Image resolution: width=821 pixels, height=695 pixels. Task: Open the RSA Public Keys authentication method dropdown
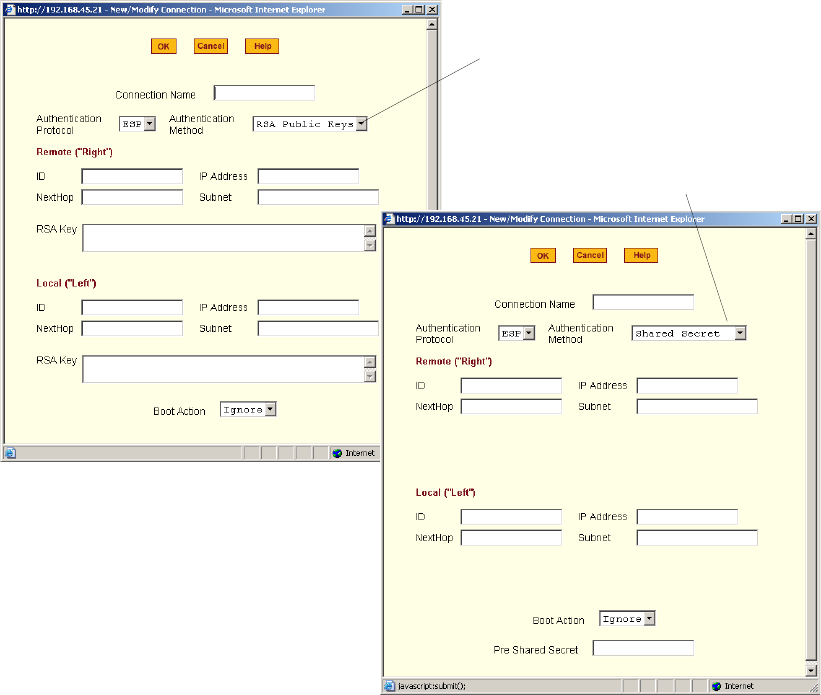pyautogui.click(x=361, y=124)
